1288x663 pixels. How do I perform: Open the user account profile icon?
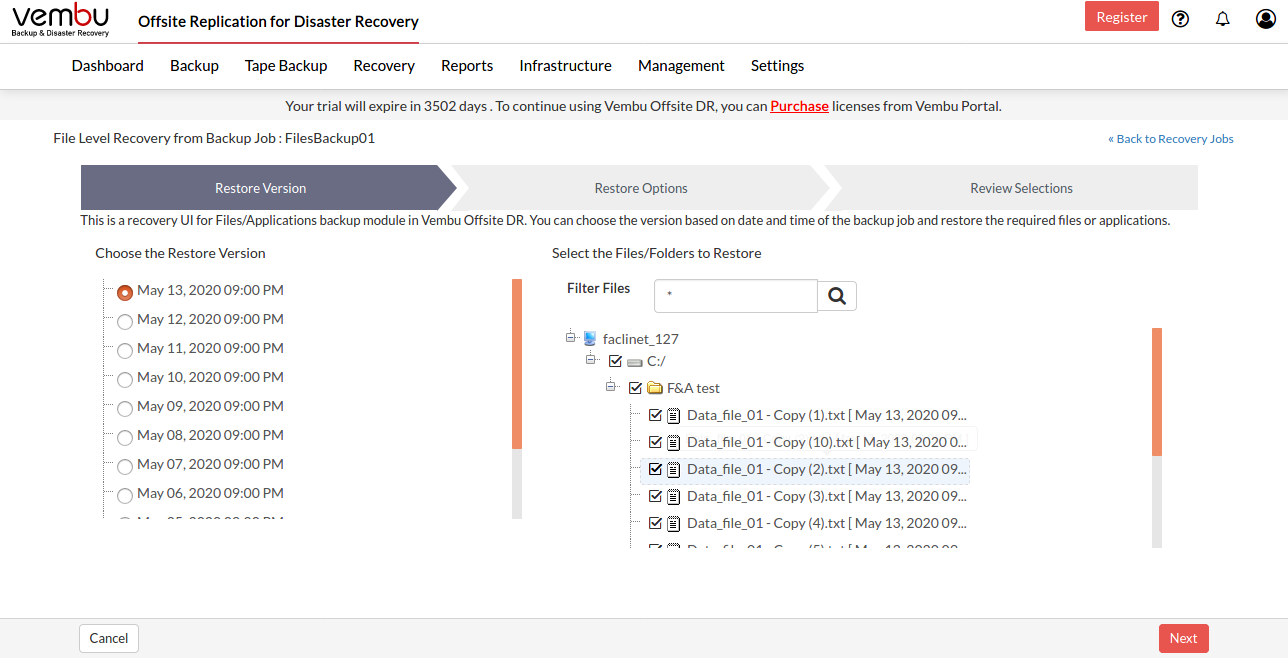click(1266, 19)
